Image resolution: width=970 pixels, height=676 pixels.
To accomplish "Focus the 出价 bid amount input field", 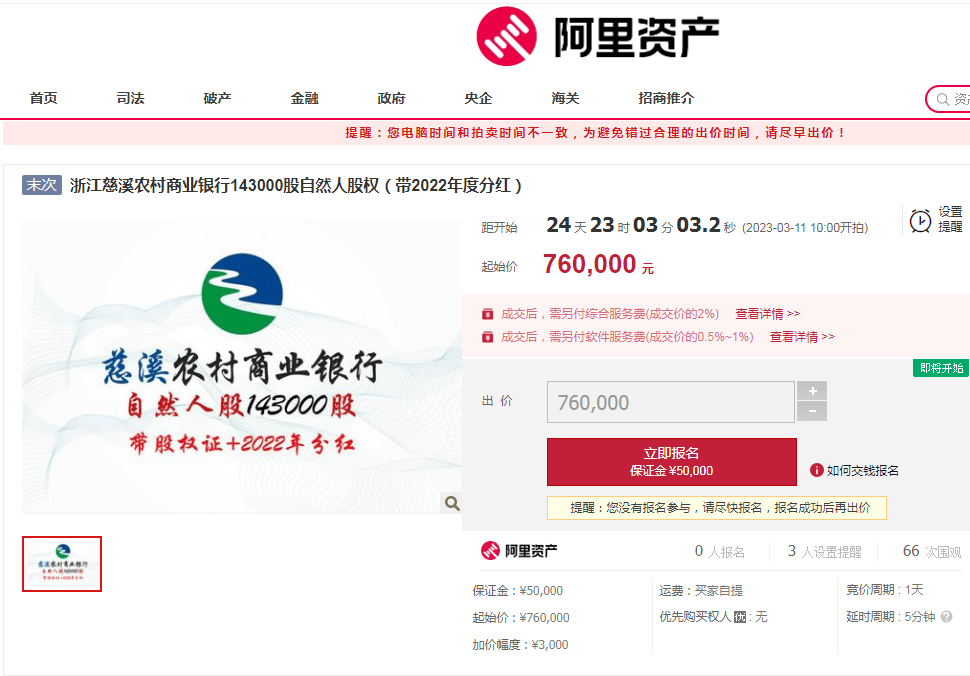I will (671, 402).
